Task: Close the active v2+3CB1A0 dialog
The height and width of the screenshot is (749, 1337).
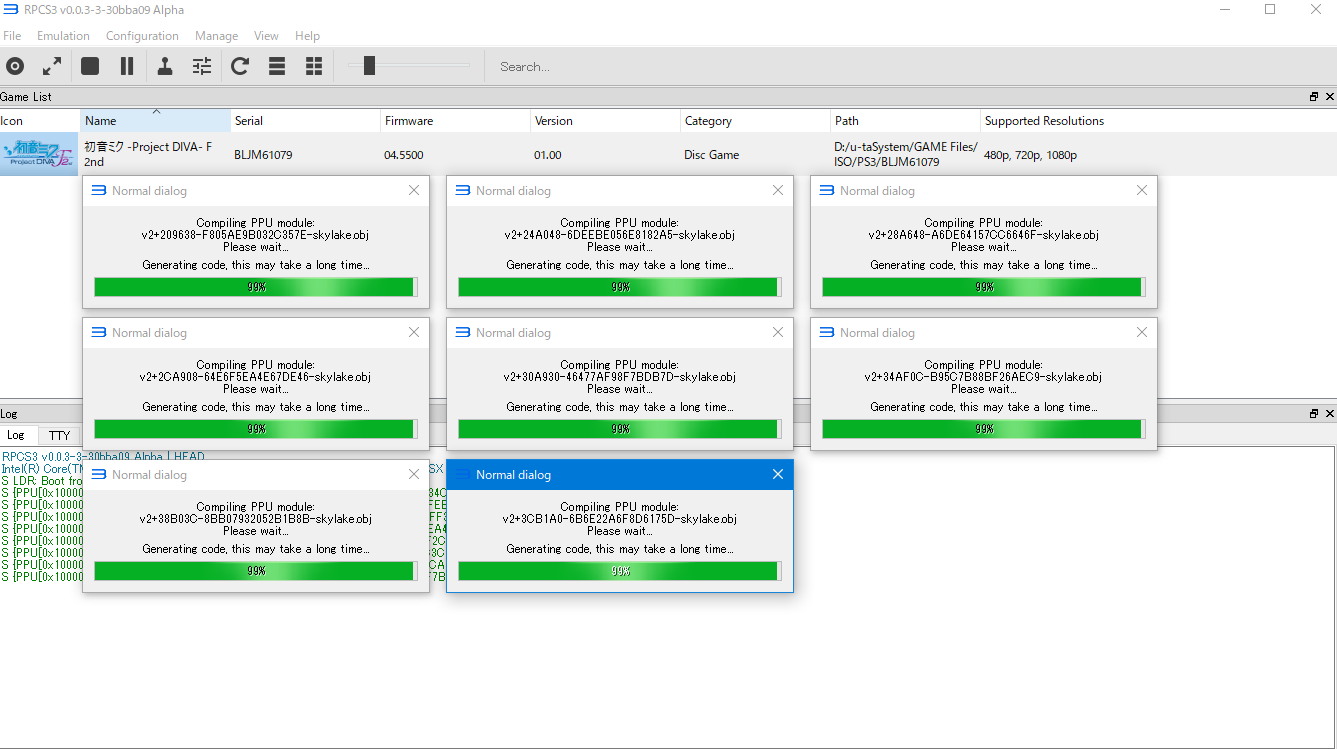Action: point(778,474)
